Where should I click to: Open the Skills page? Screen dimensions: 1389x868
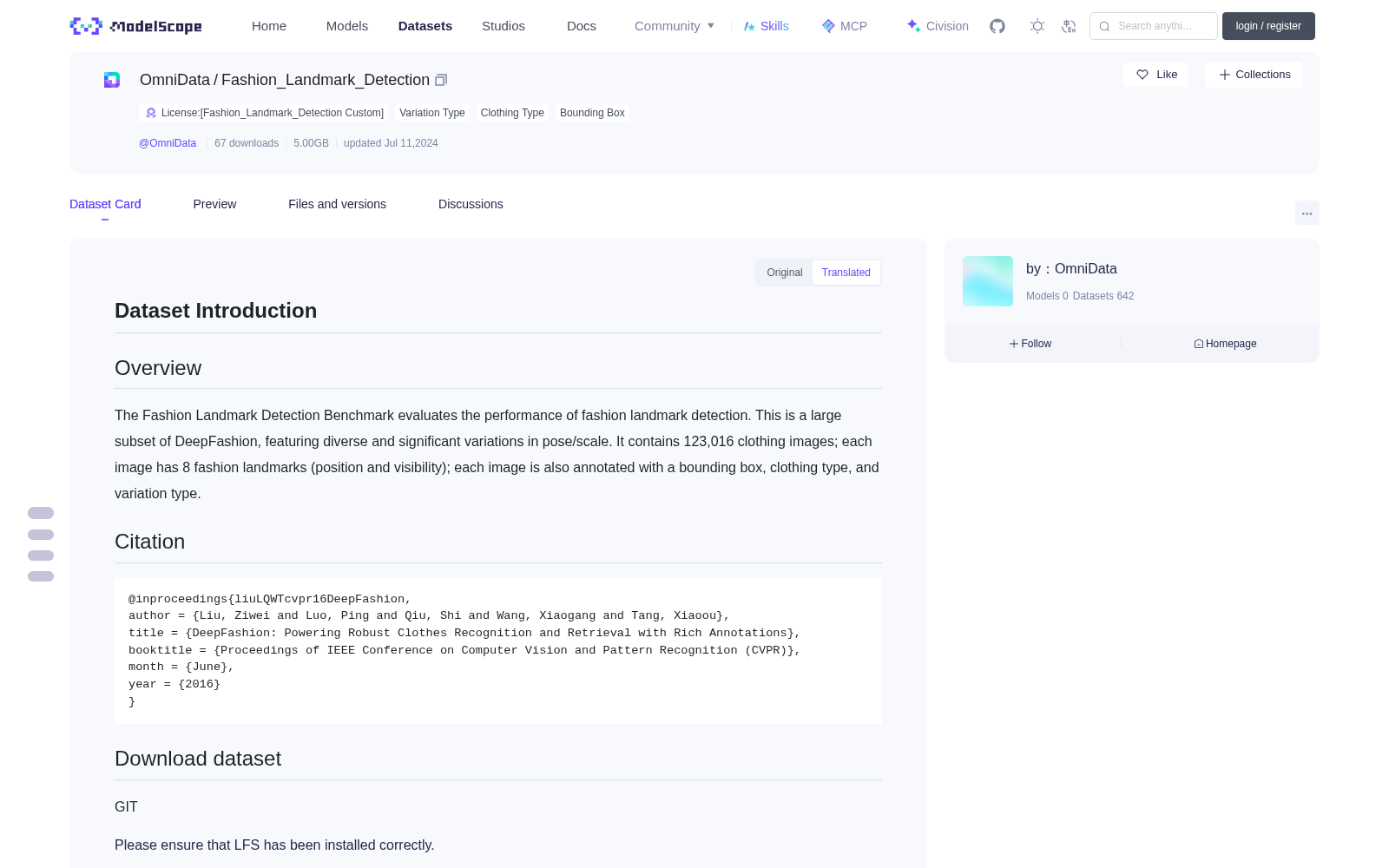pyautogui.click(x=766, y=26)
